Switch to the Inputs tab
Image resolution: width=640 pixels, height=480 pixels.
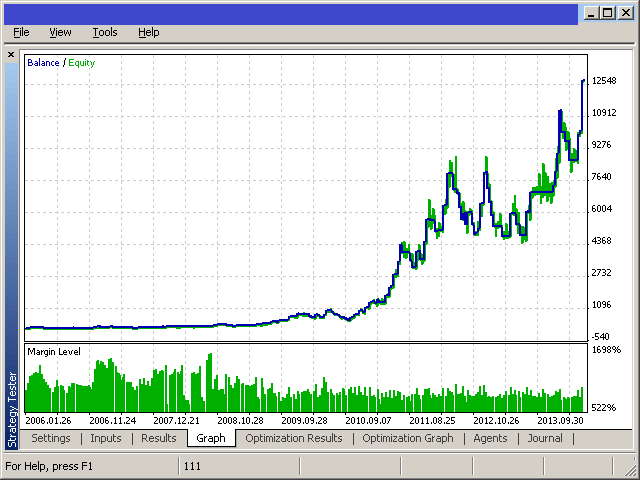(x=106, y=438)
